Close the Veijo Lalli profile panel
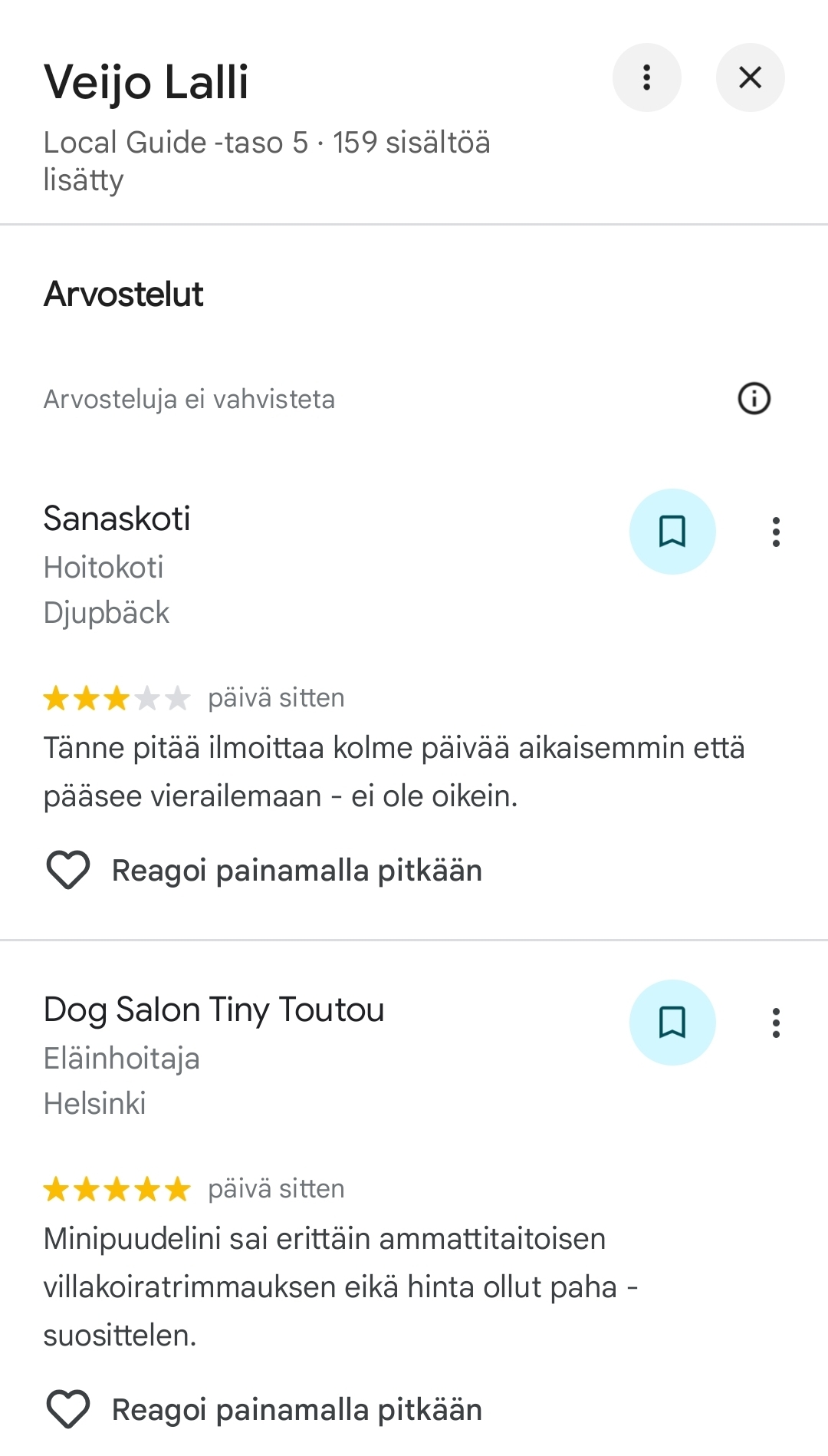The height and width of the screenshot is (1456, 828). point(750,77)
